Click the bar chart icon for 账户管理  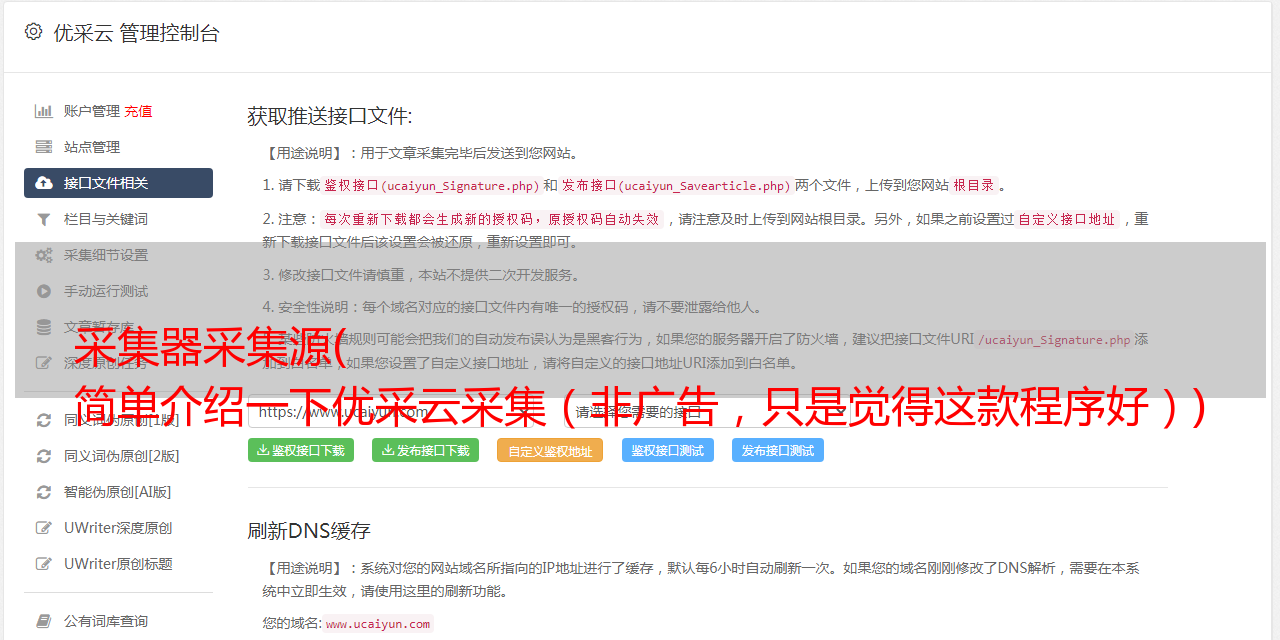coord(44,111)
